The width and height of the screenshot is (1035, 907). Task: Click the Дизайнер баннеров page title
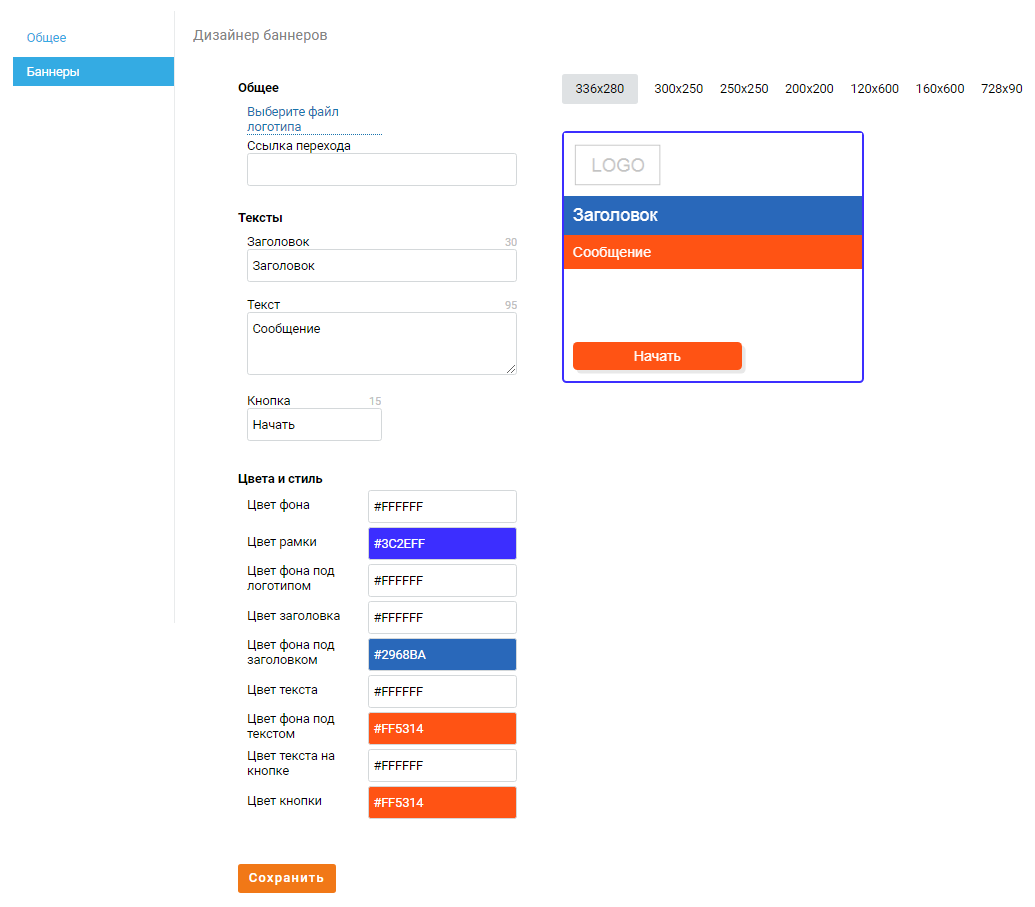click(x=260, y=35)
